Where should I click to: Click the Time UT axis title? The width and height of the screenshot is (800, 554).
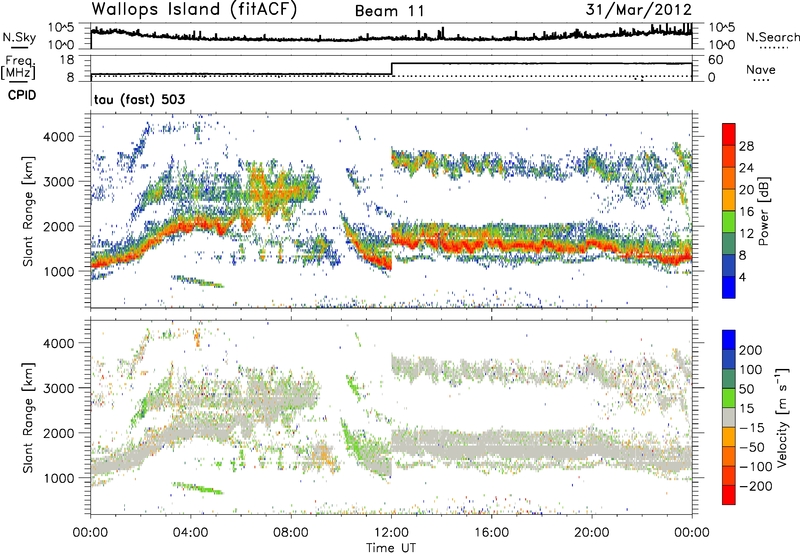(391, 547)
